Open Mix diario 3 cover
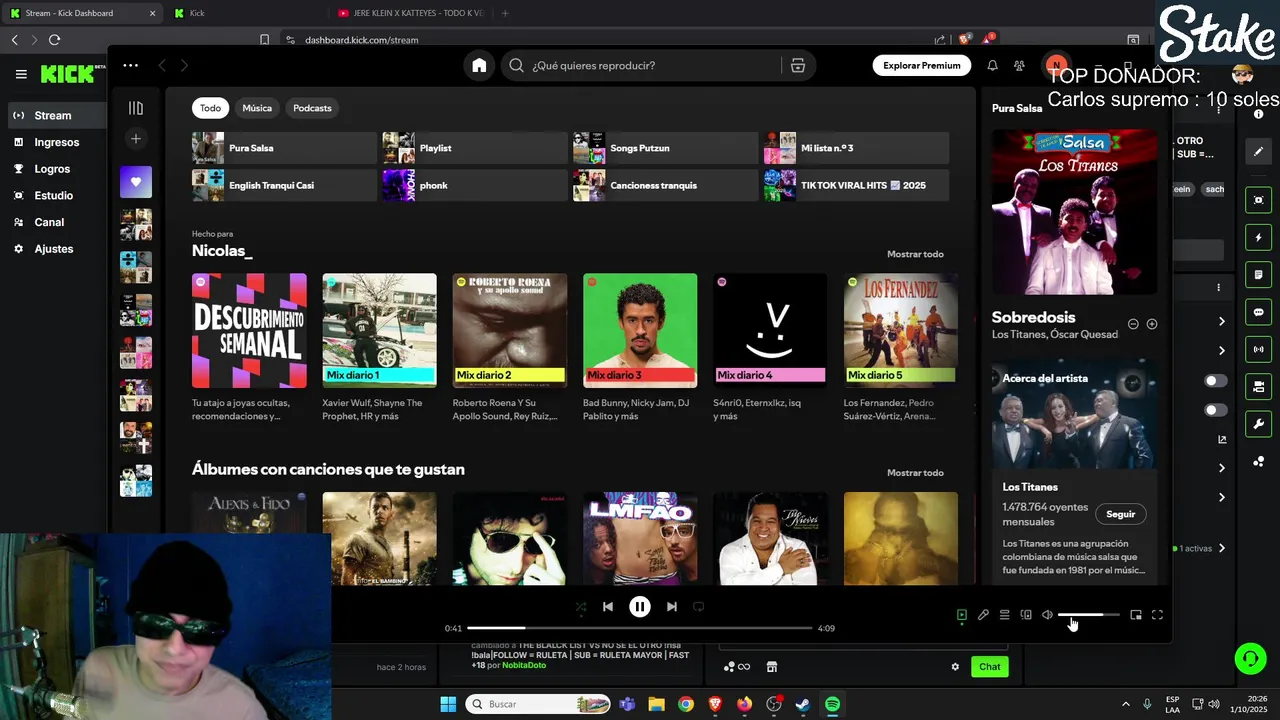Screen dimensions: 1280x720 pos(640,330)
